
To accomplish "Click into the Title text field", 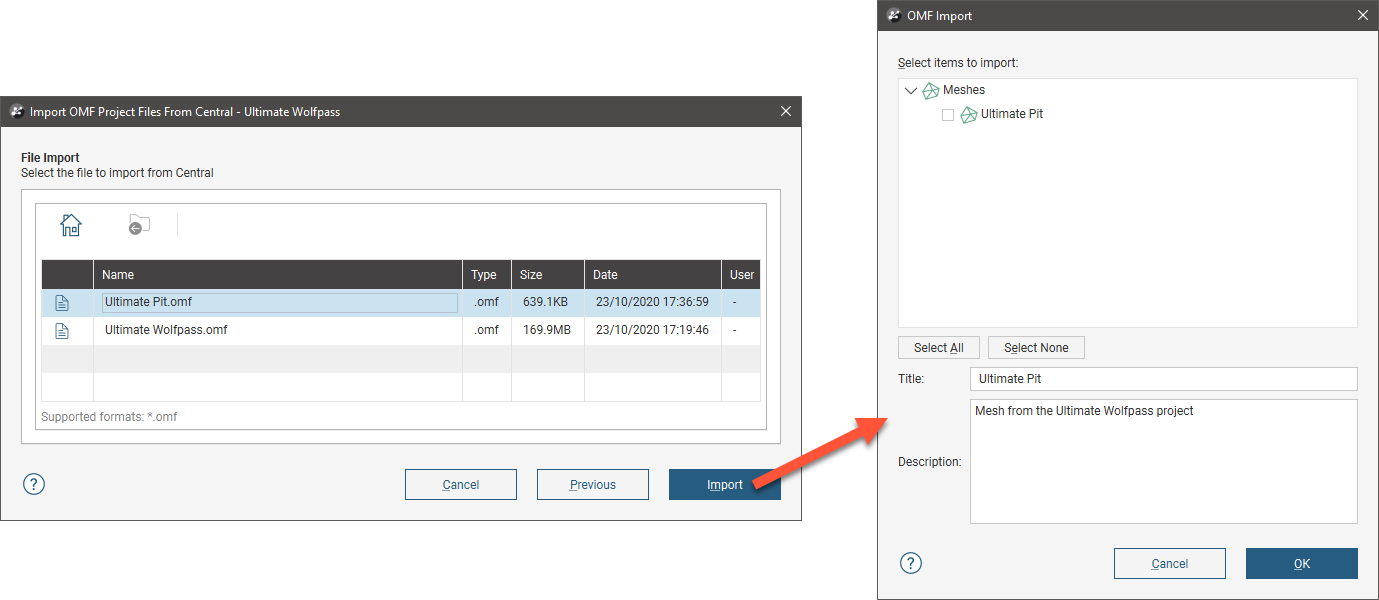I will 1163,379.
